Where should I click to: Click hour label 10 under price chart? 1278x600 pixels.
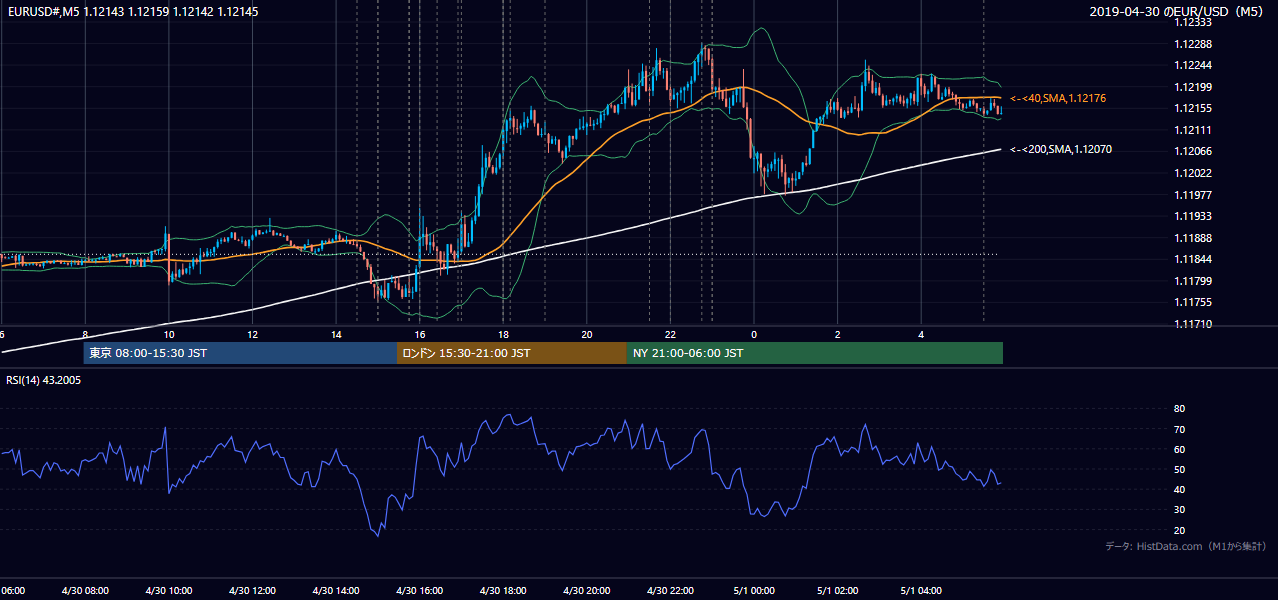[169, 335]
